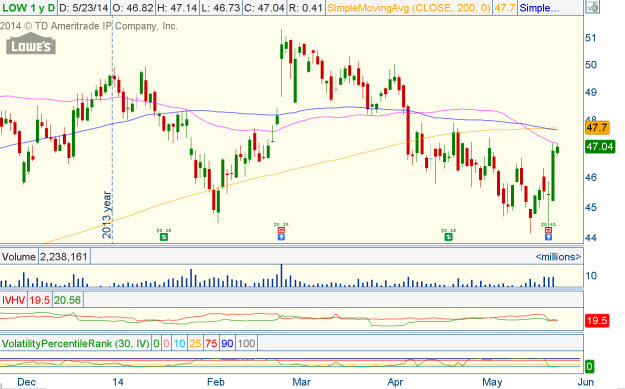Click the 14 year label on time axis
Image resolution: width=625 pixels, height=389 pixels.
pyautogui.click(x=118, y=382)
